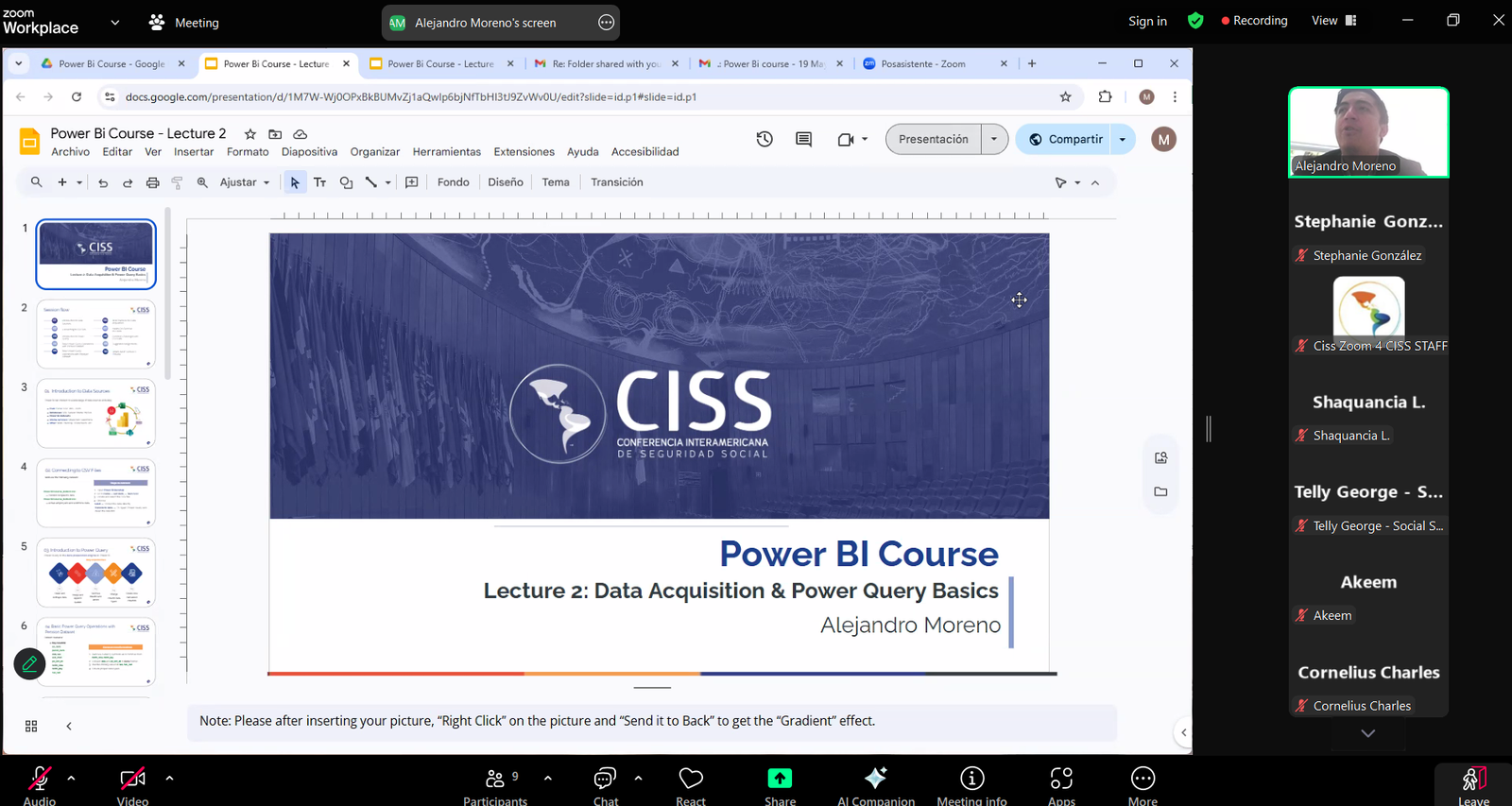Select slide 2 thumbnail
The width and height of the screenshot is (1512, 806).
pos(95,334)
